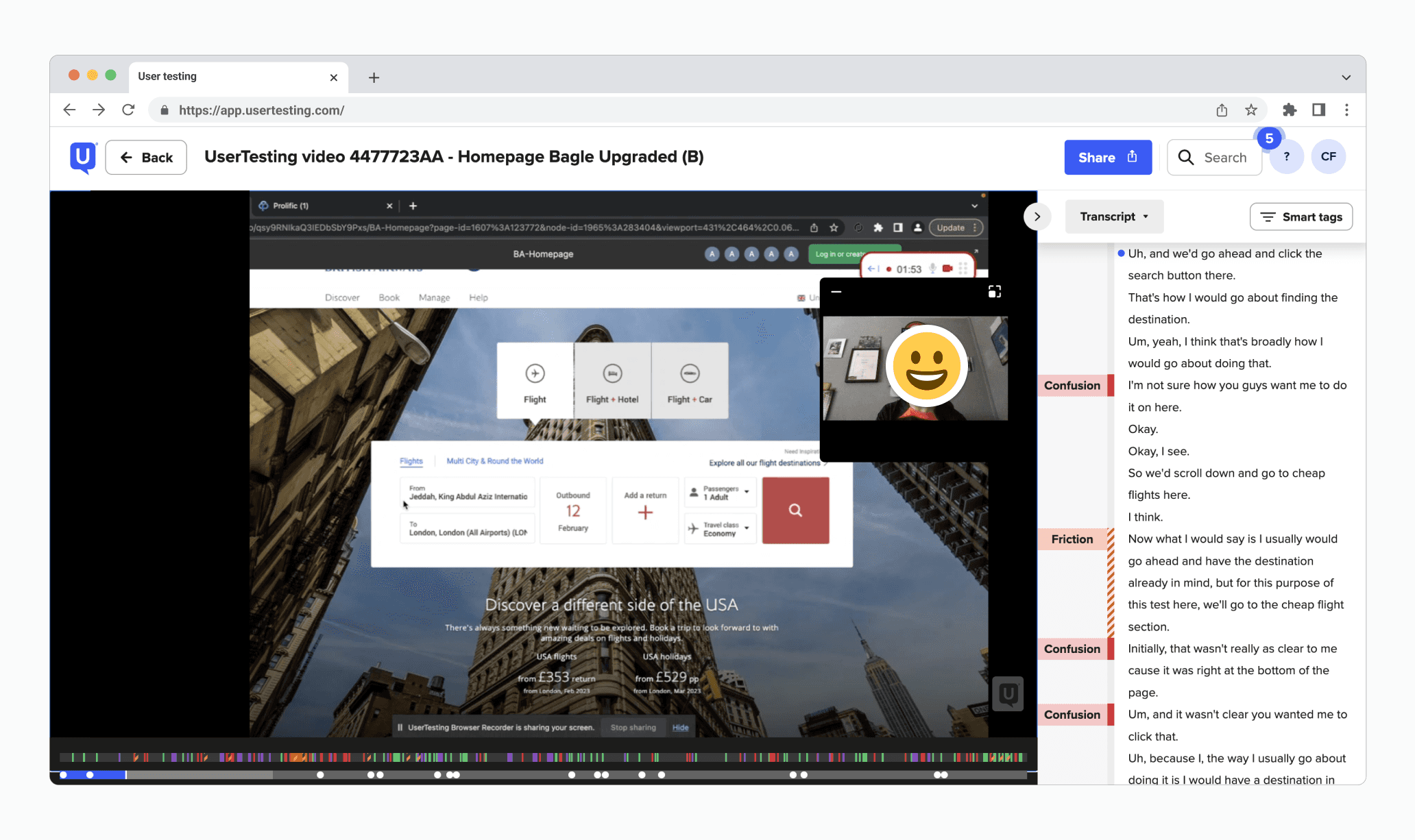Collapse the transcript side panel arrow
This screenshot has width=1415, height=840.
coord(1037,217)
